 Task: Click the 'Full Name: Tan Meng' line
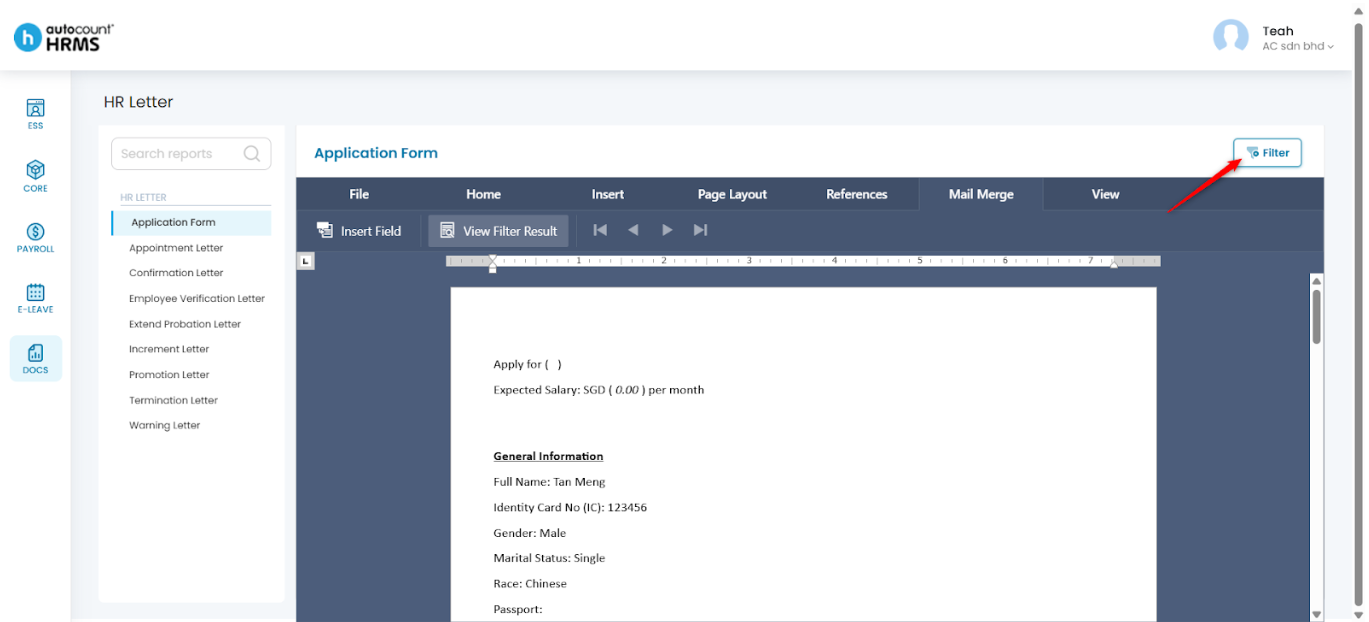click(x=549, y=482)
